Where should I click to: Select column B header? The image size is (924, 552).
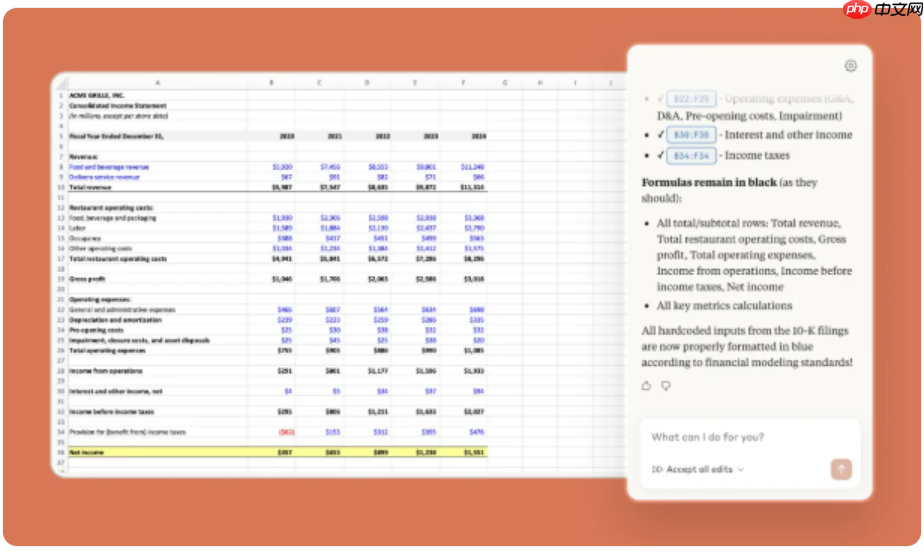pos(271,82)
